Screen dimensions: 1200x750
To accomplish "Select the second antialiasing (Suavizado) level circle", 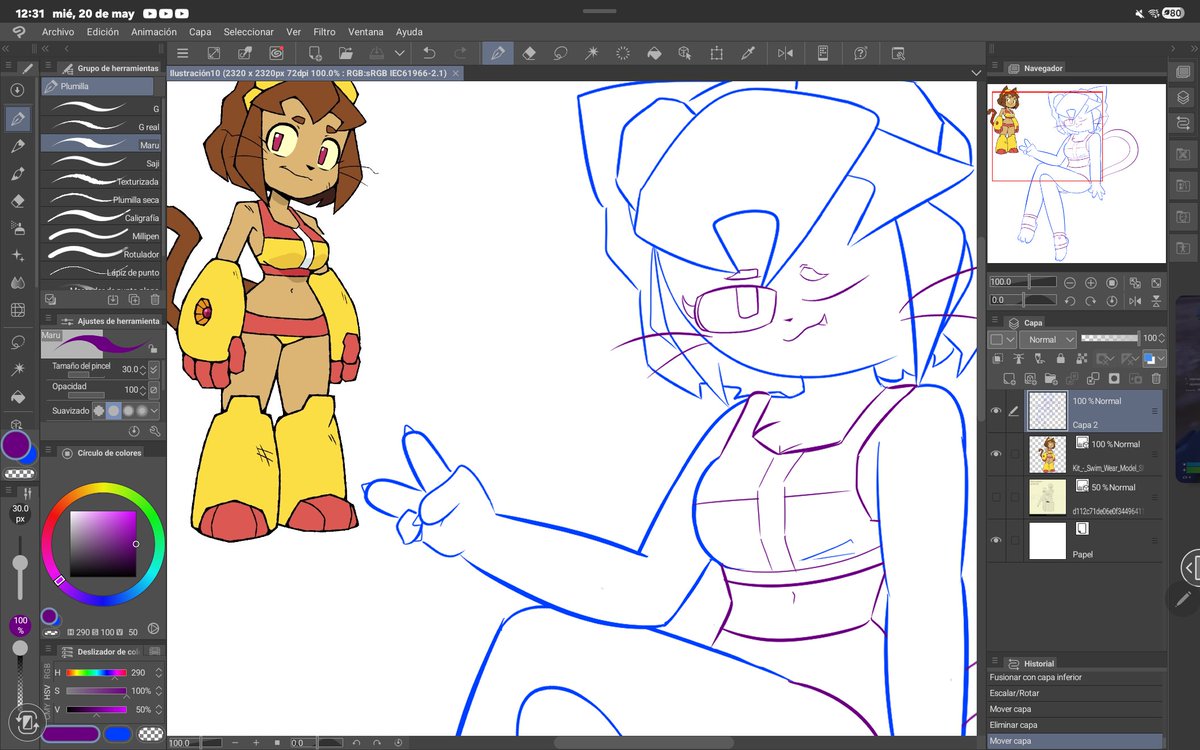I will [x=113, y=410].
